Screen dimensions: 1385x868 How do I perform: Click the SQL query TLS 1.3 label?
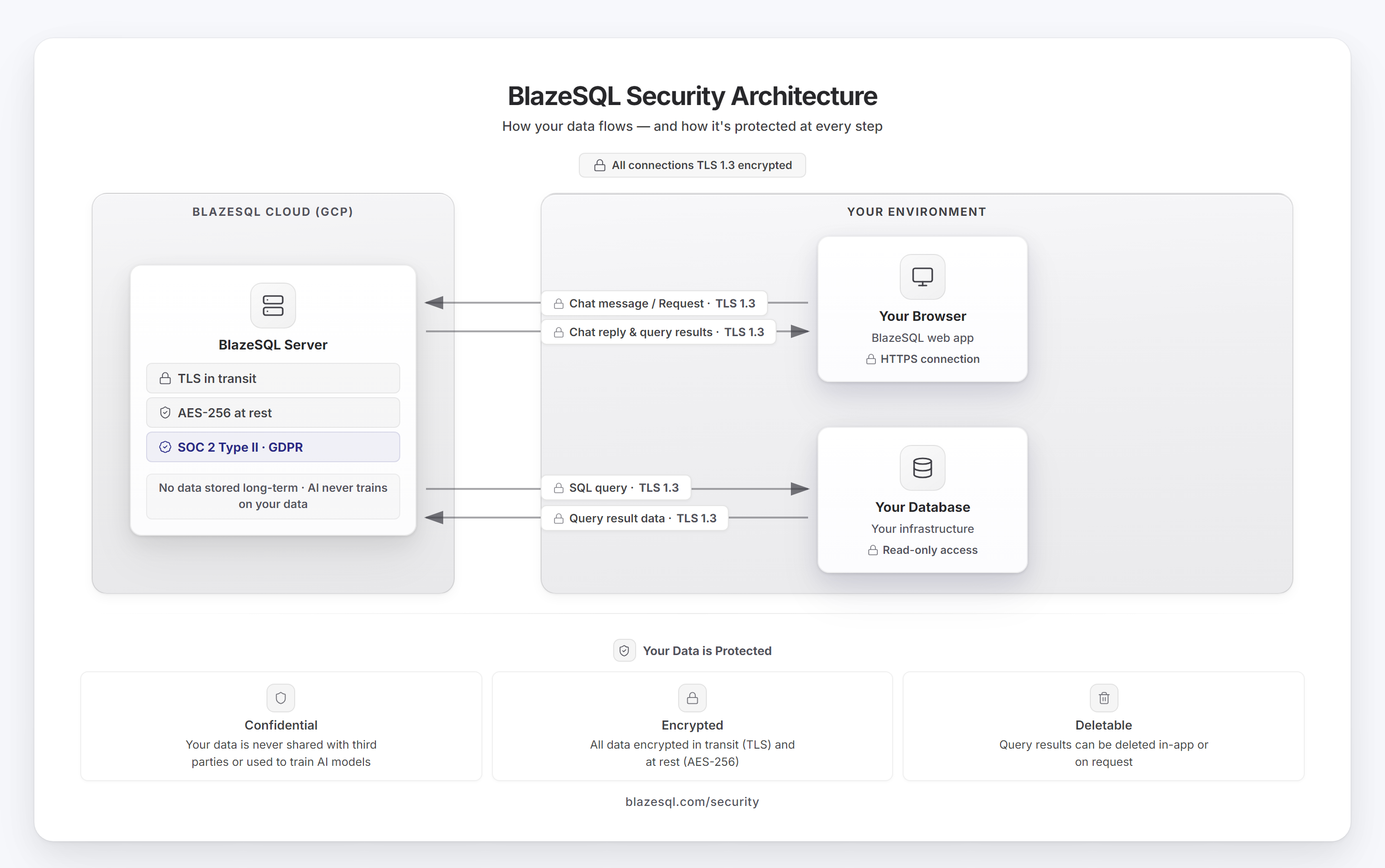point(616,488)
